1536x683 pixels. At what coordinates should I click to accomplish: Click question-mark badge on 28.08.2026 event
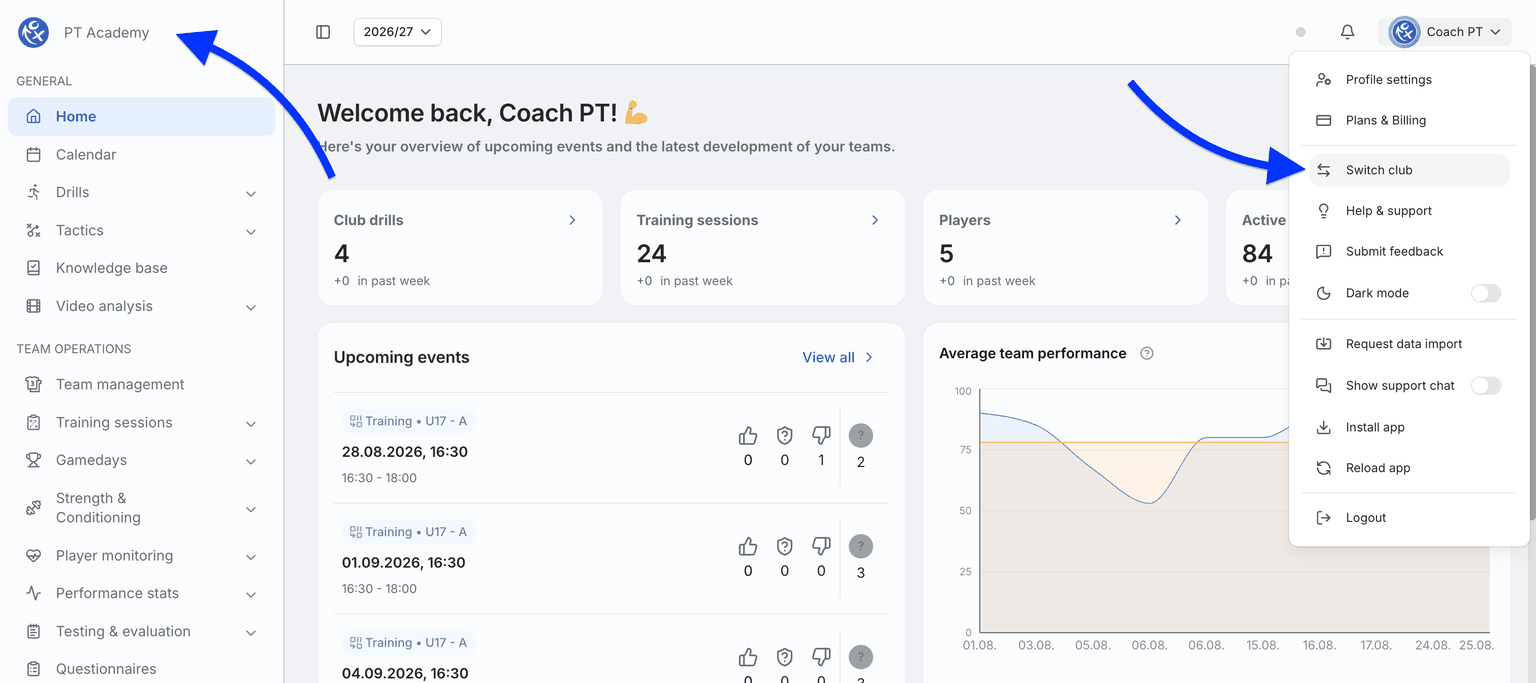pyautogui.click(x=861, y=435)
